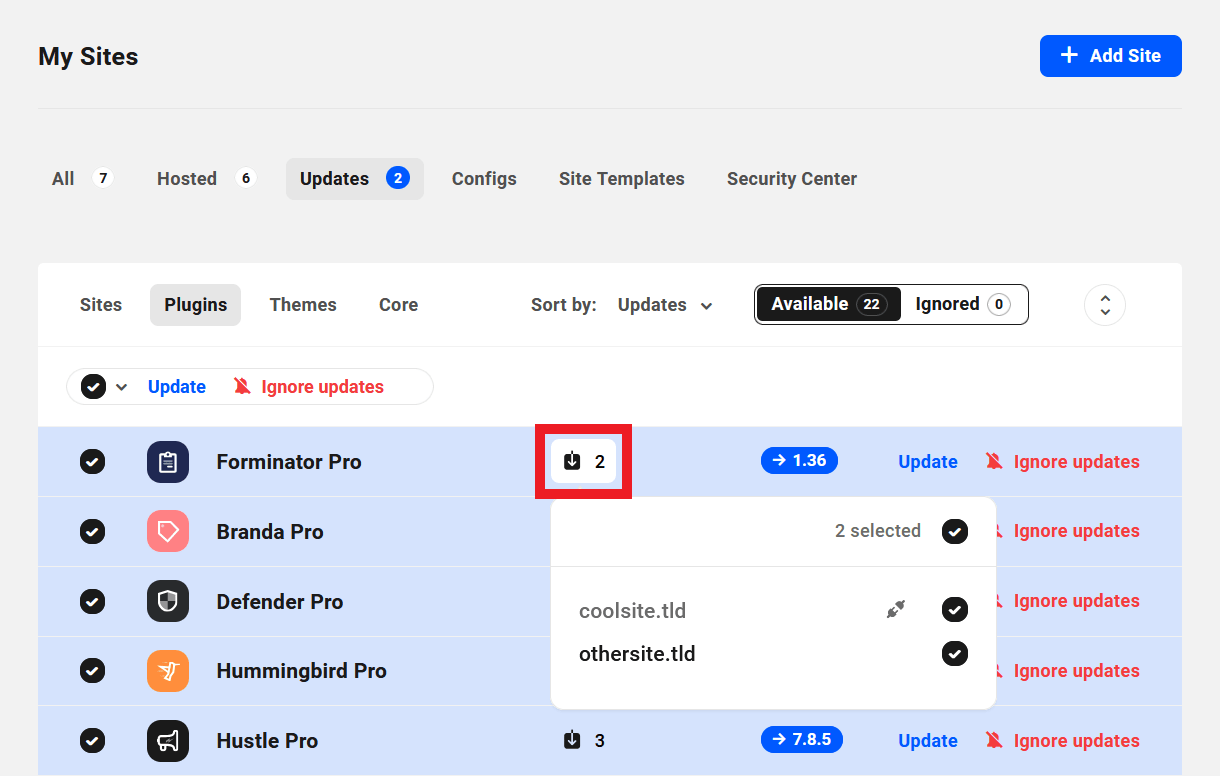Screen dimensions: 1220x776
Task: Click Update link for Forminator Pro
Action: [x=927, y=462]
